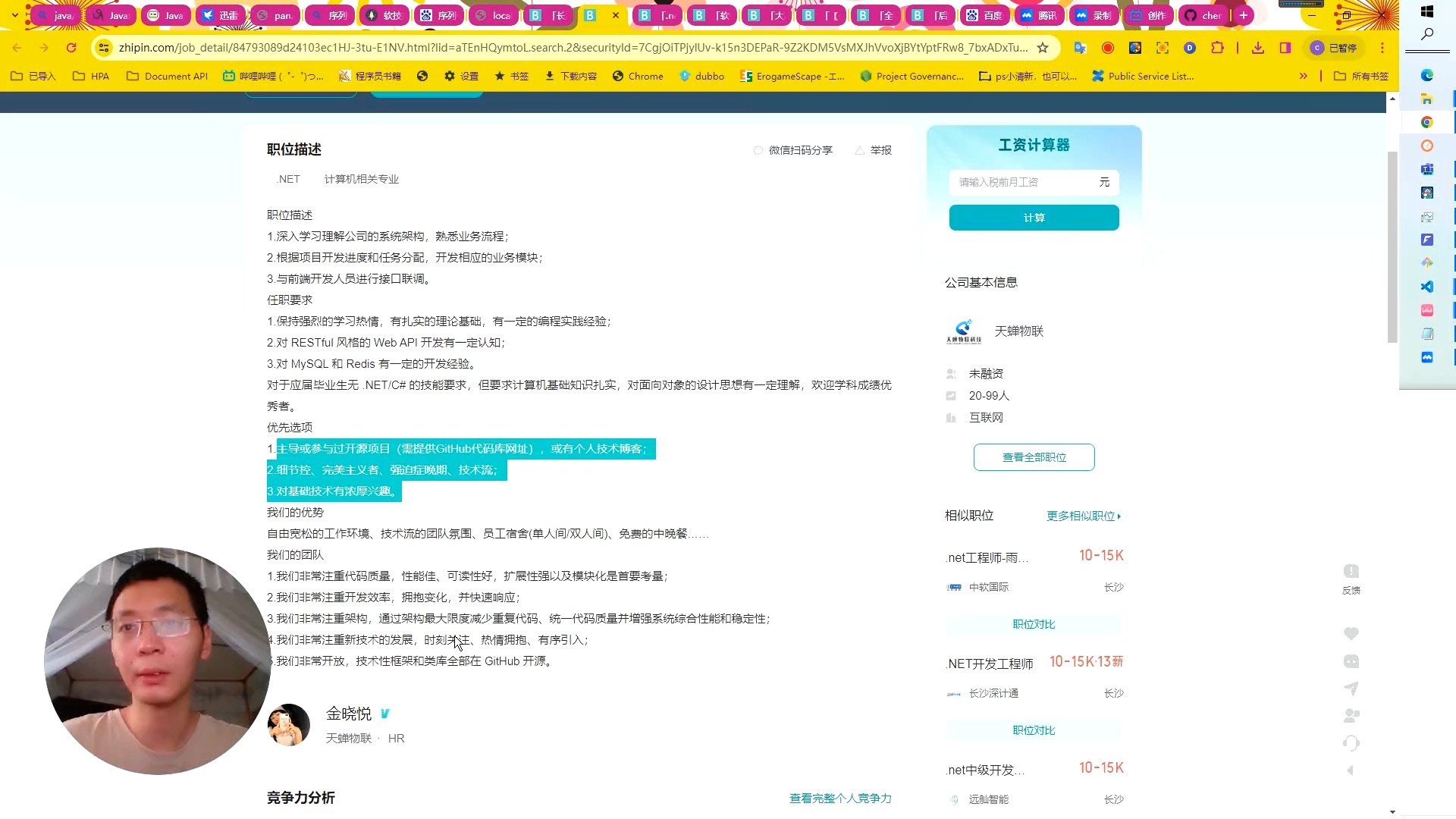This screenshot has width=1456, height=819.
Task: Toggle the 微信扫码分享 checkbox option
Action: pos(758,150)
